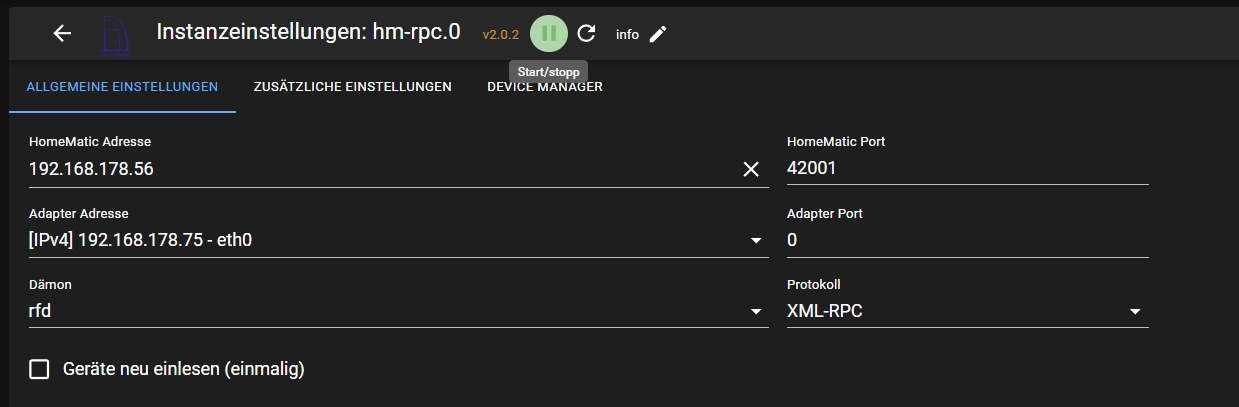Clear the HomeMatic Adresse with X icon

[751, 169]
